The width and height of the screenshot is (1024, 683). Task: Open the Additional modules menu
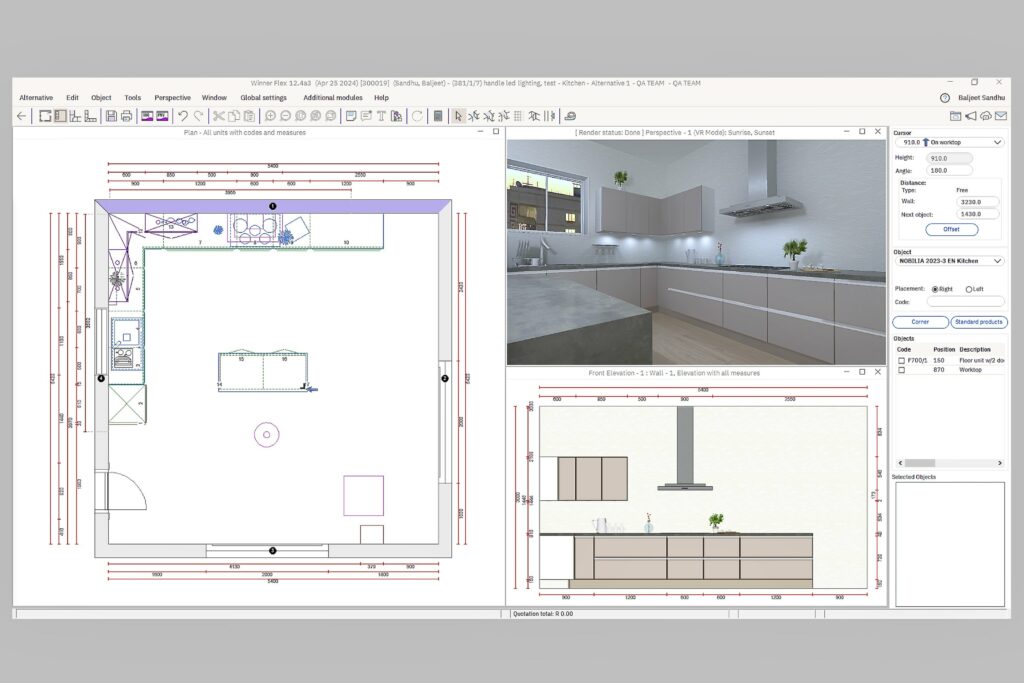tap(332, 98)
